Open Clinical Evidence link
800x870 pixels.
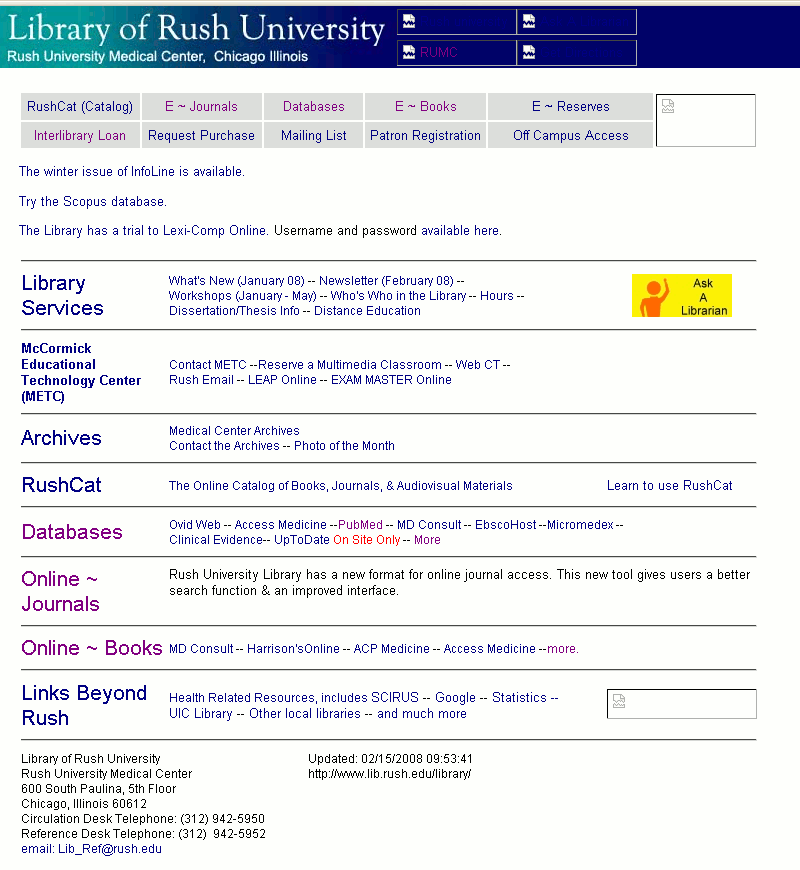(216, 540)
